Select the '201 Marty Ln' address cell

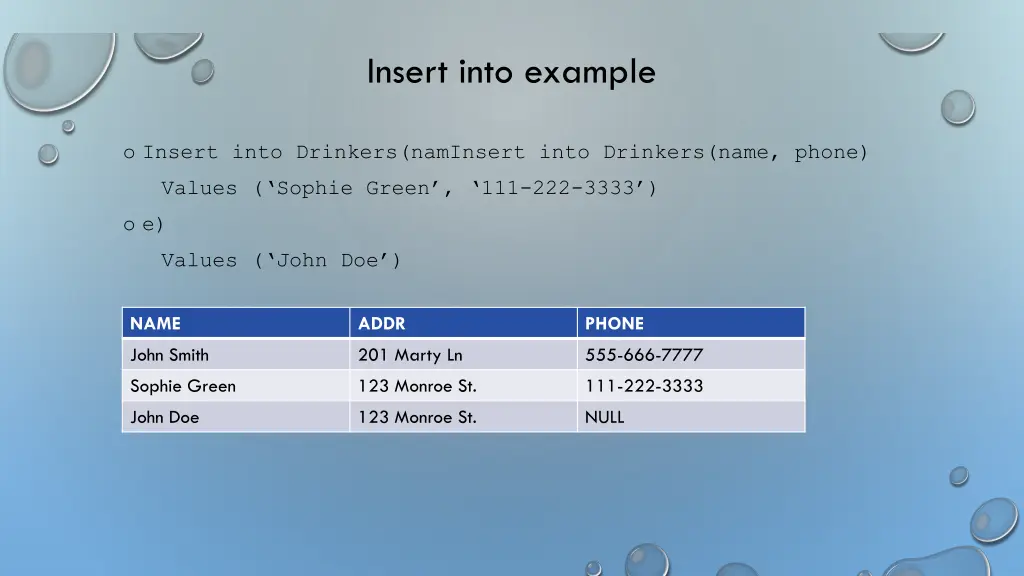463,354
